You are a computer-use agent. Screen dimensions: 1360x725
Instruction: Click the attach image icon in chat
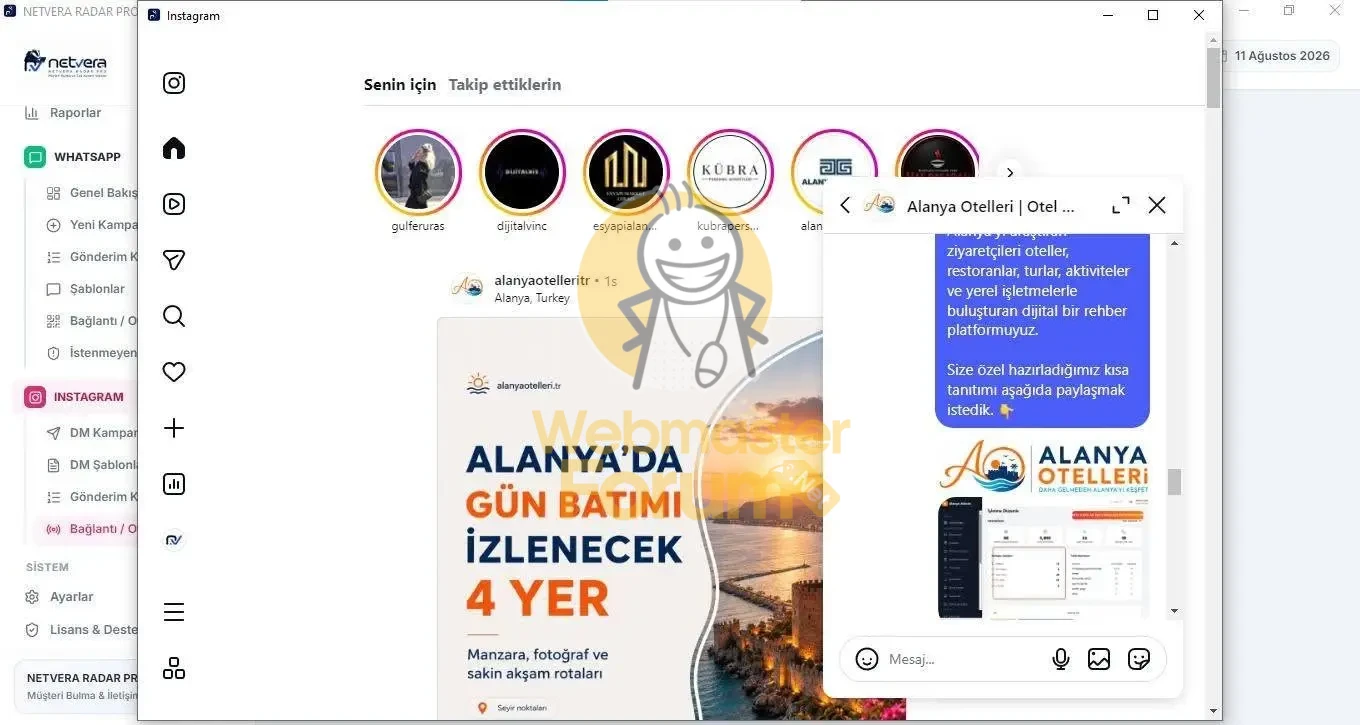pos(1099,659)
